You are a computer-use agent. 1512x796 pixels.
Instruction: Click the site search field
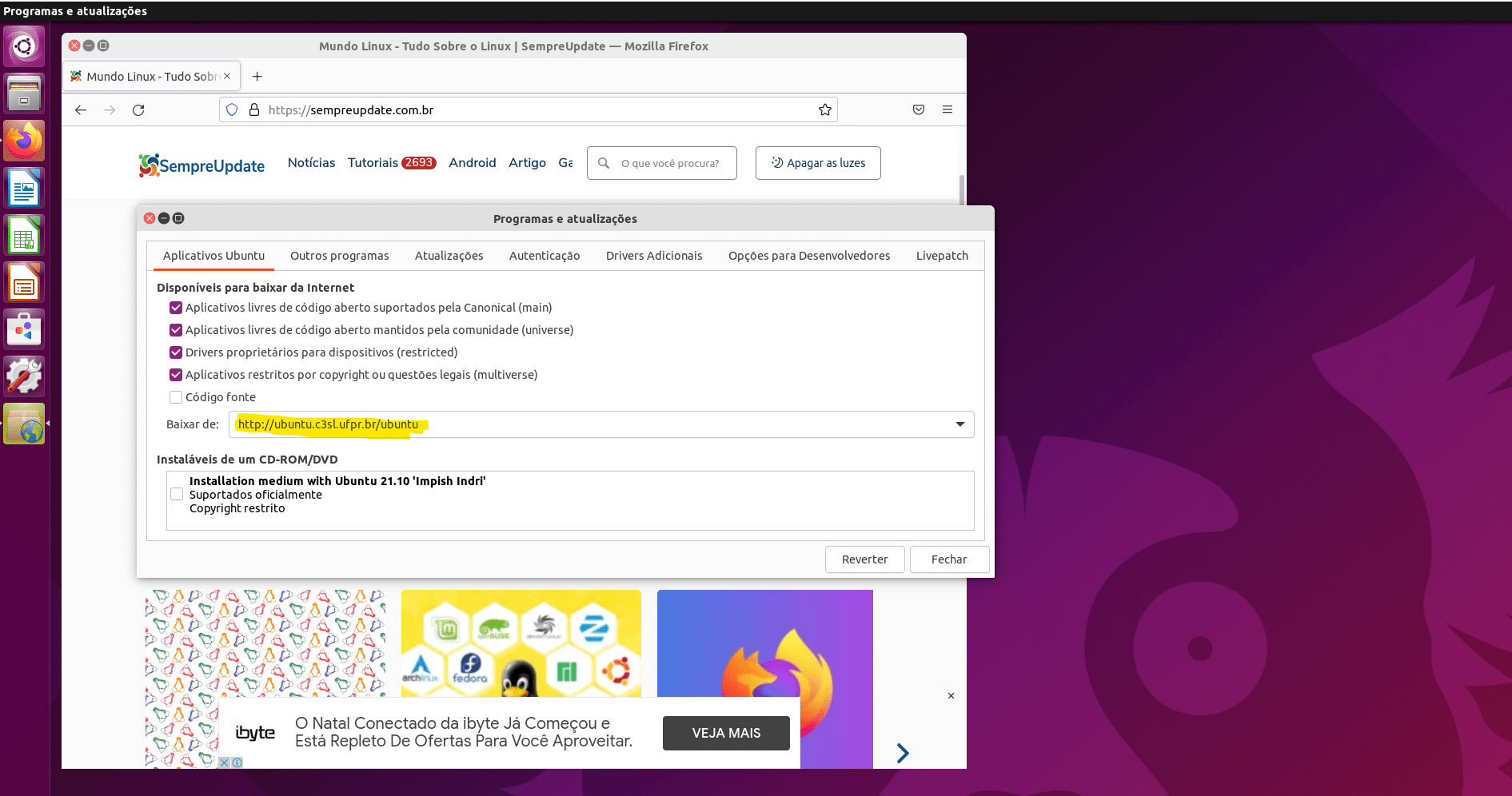coord(662,163)
